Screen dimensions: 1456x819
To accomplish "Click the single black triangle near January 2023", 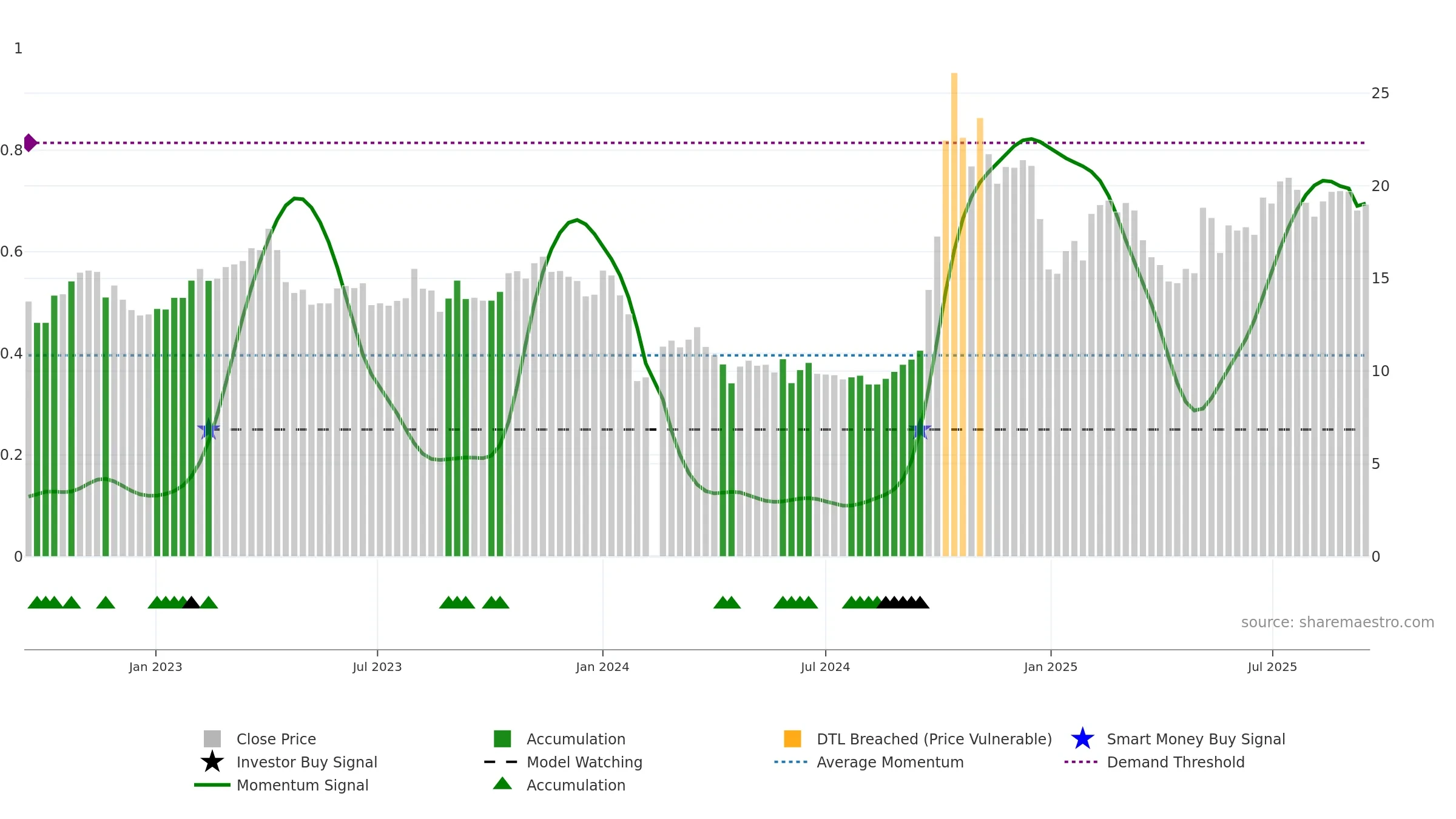I will pyautogui.click(x=191, y=602).
